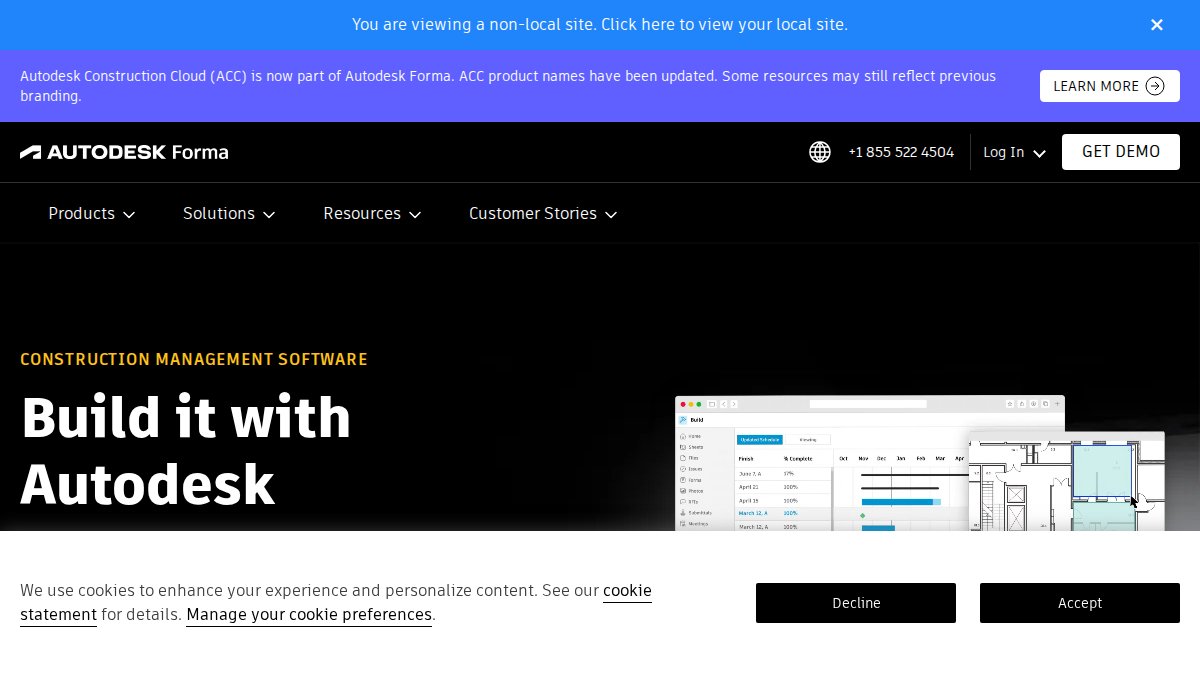The height and width of the screenshot is (675, 1200).
Task: Open the globe language selector icon
Action: tap(820, 152)
